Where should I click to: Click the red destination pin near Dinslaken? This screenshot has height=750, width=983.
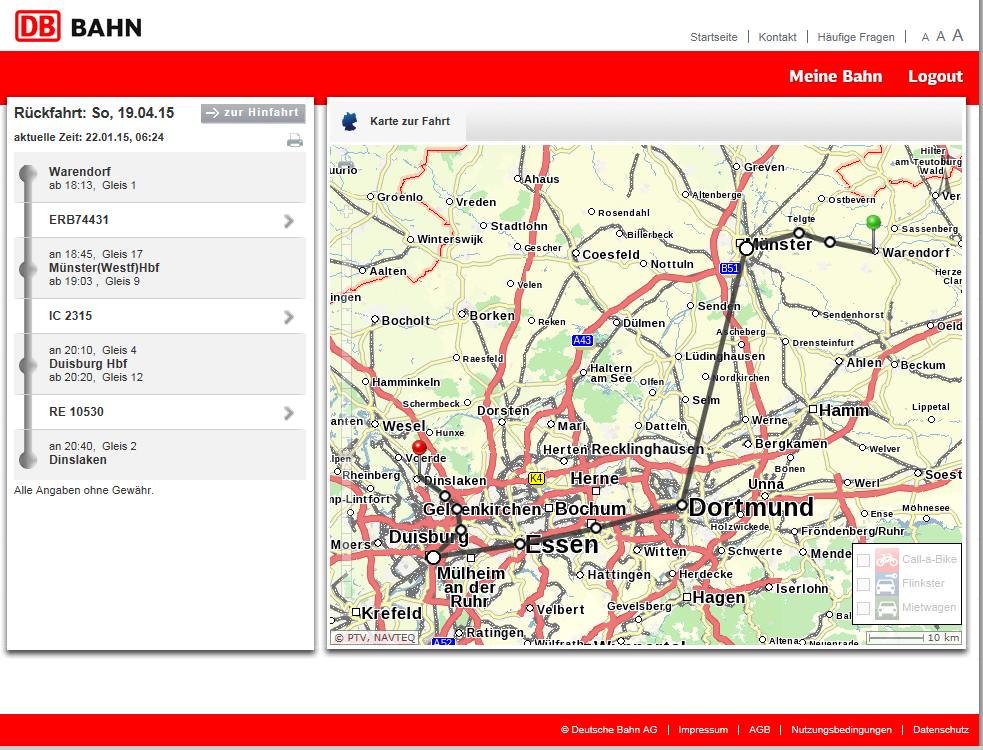[x=419, y=448]
